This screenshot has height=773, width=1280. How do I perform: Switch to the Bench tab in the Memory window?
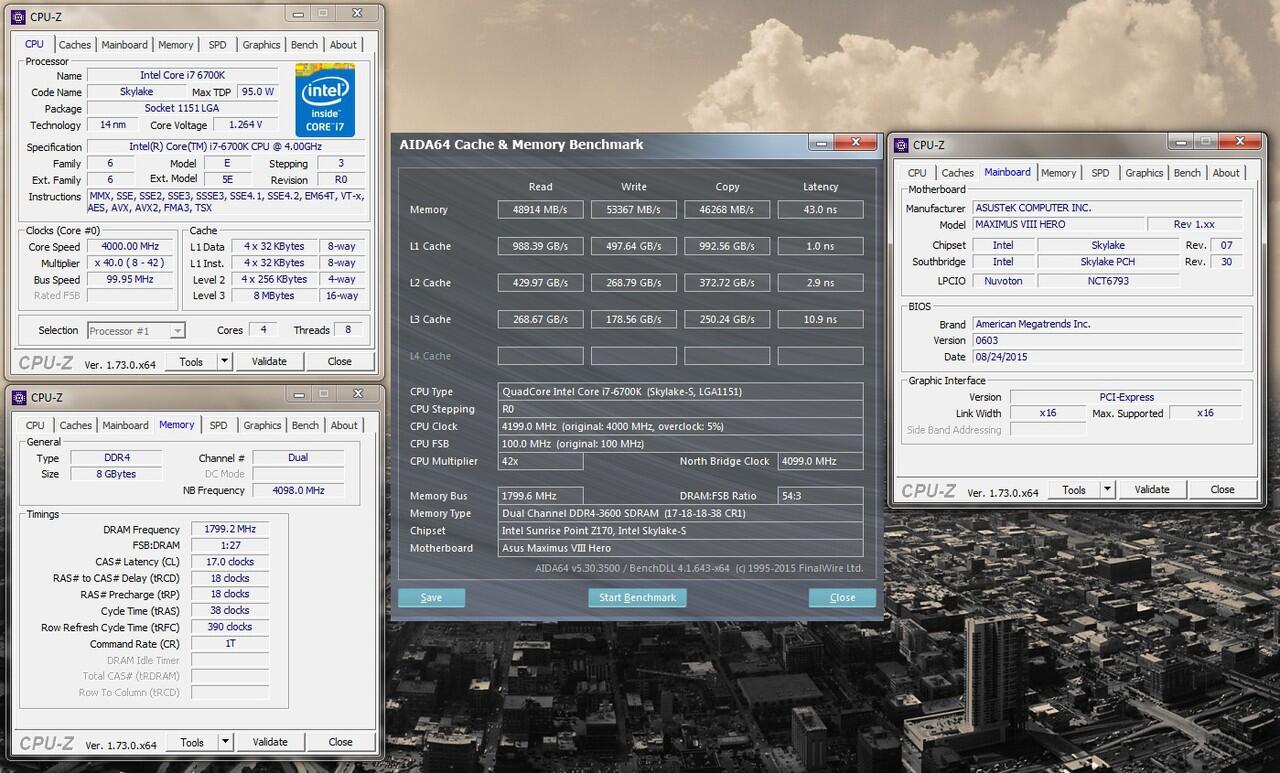pos(305,425)
